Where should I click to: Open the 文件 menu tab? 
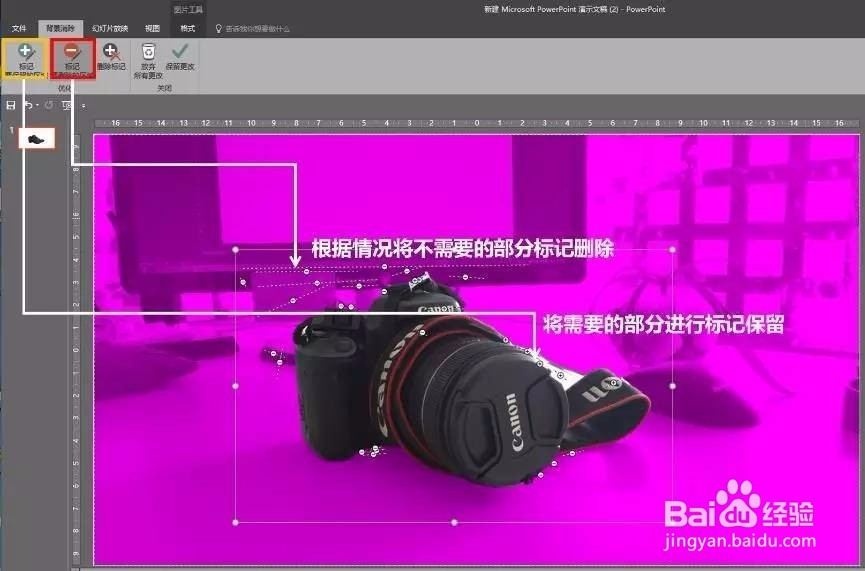click(x=19, y=29)
